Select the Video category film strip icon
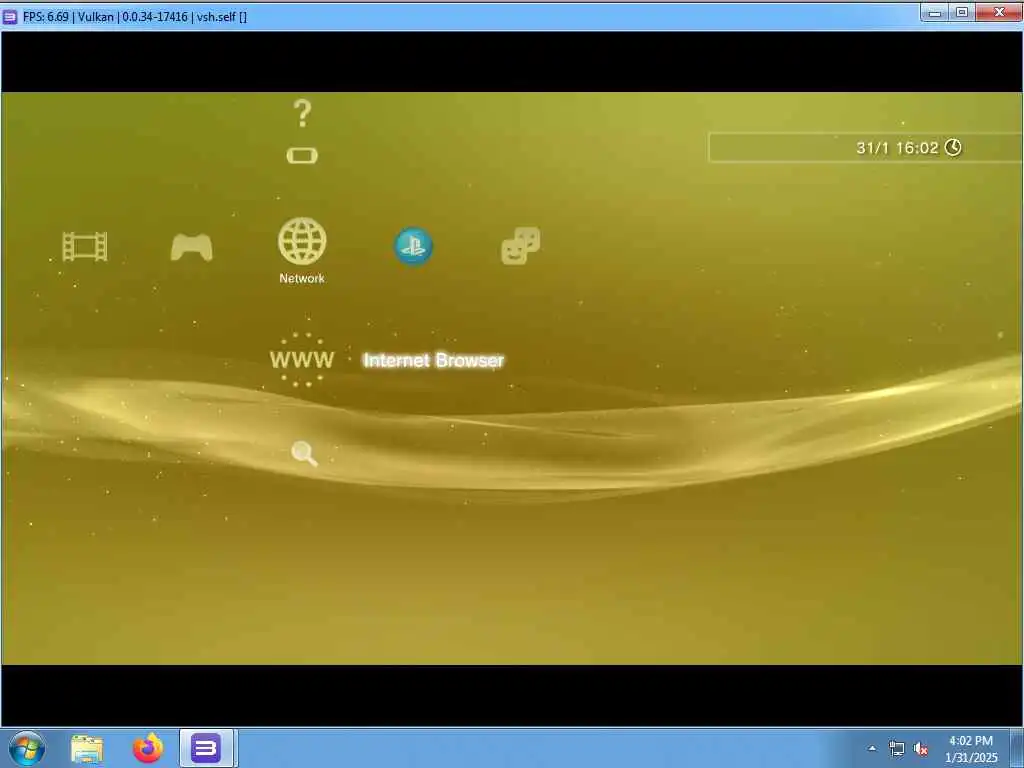The image size is (1024, 768). tap(85, 247)
